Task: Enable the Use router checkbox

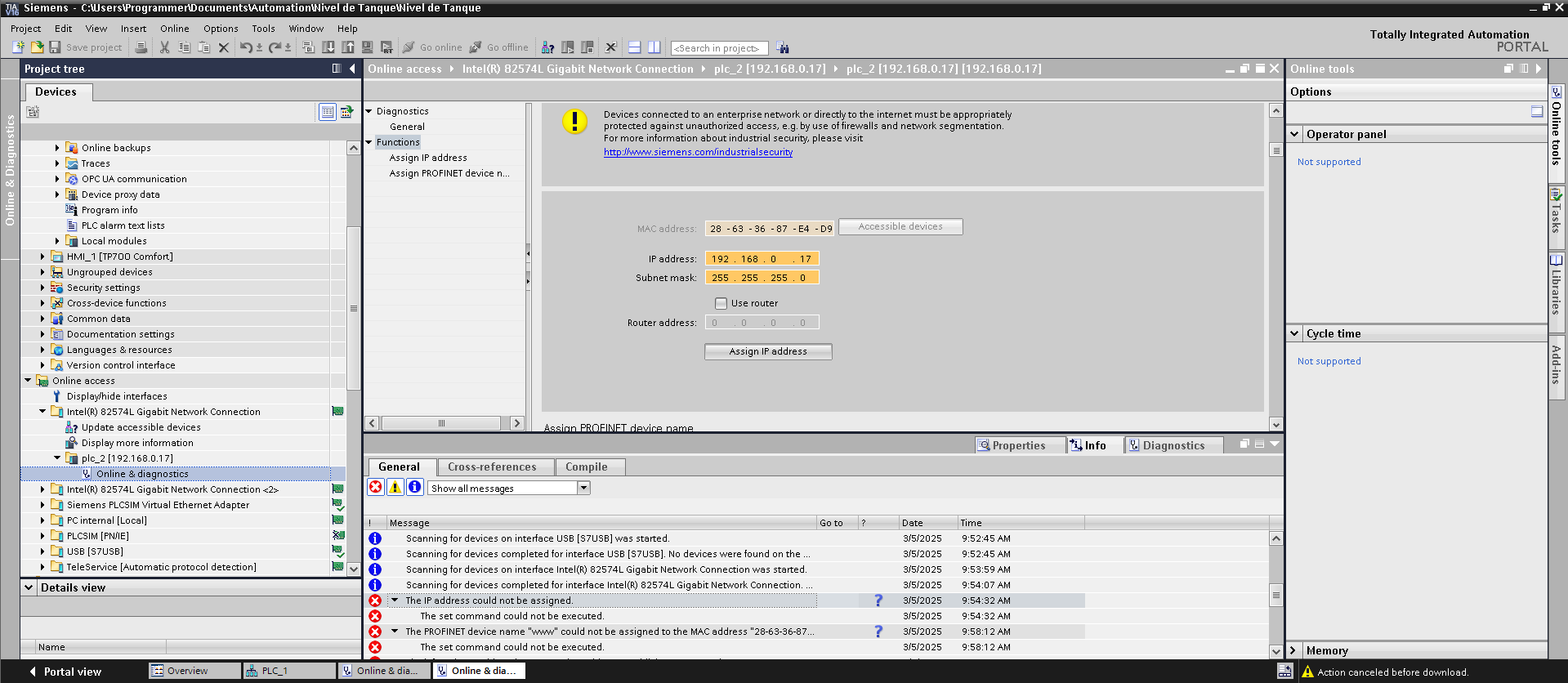Action: click(x=721, y=303)
